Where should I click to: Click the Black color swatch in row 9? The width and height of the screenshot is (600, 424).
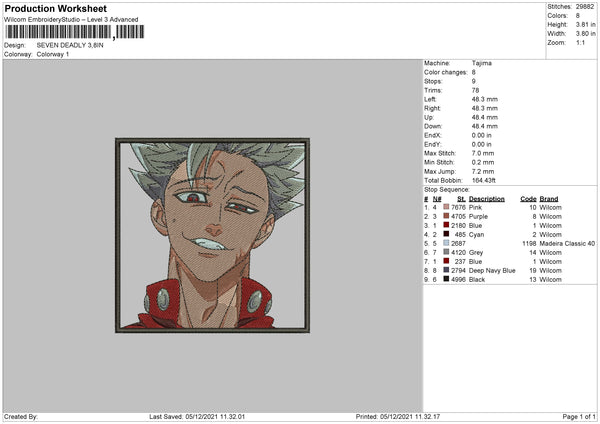(446, 279)
